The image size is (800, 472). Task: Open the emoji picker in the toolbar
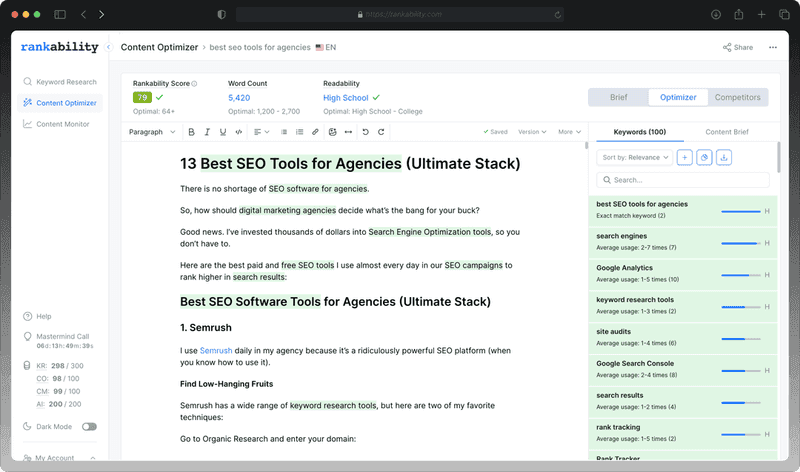coord(332,132)
